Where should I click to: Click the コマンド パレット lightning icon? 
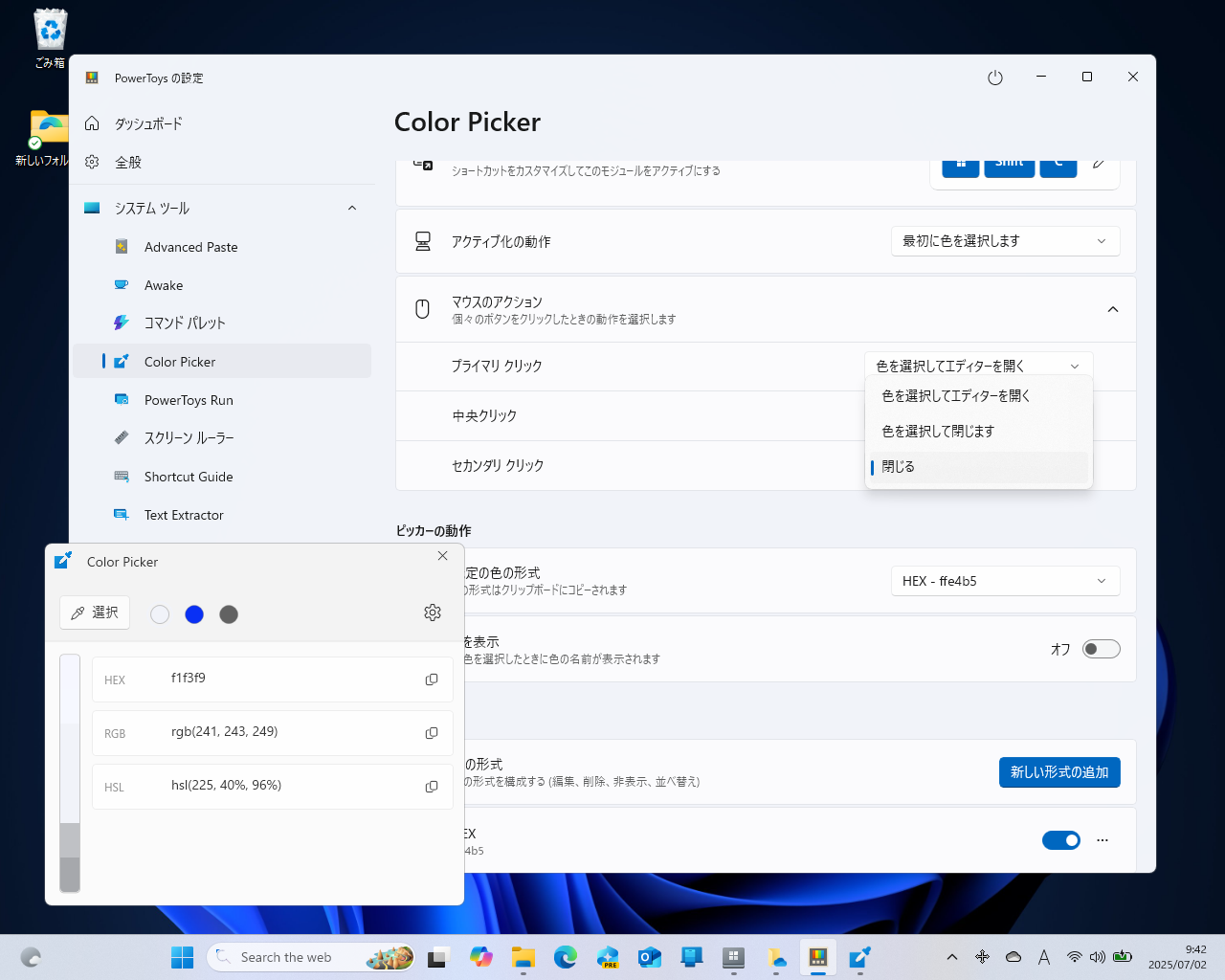tap(122, 323)
